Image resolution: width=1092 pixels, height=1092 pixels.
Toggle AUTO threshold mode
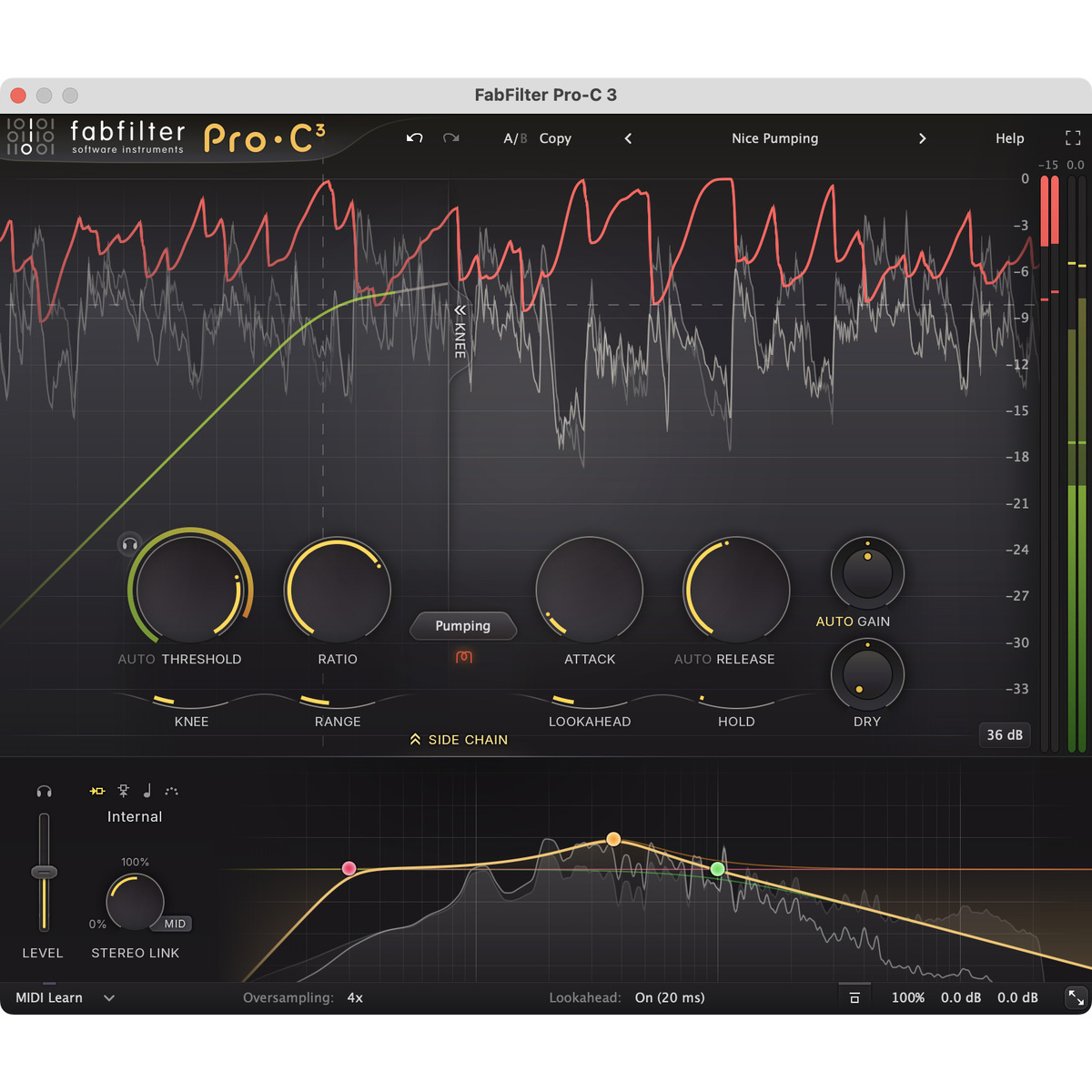[x=136, y=659]
